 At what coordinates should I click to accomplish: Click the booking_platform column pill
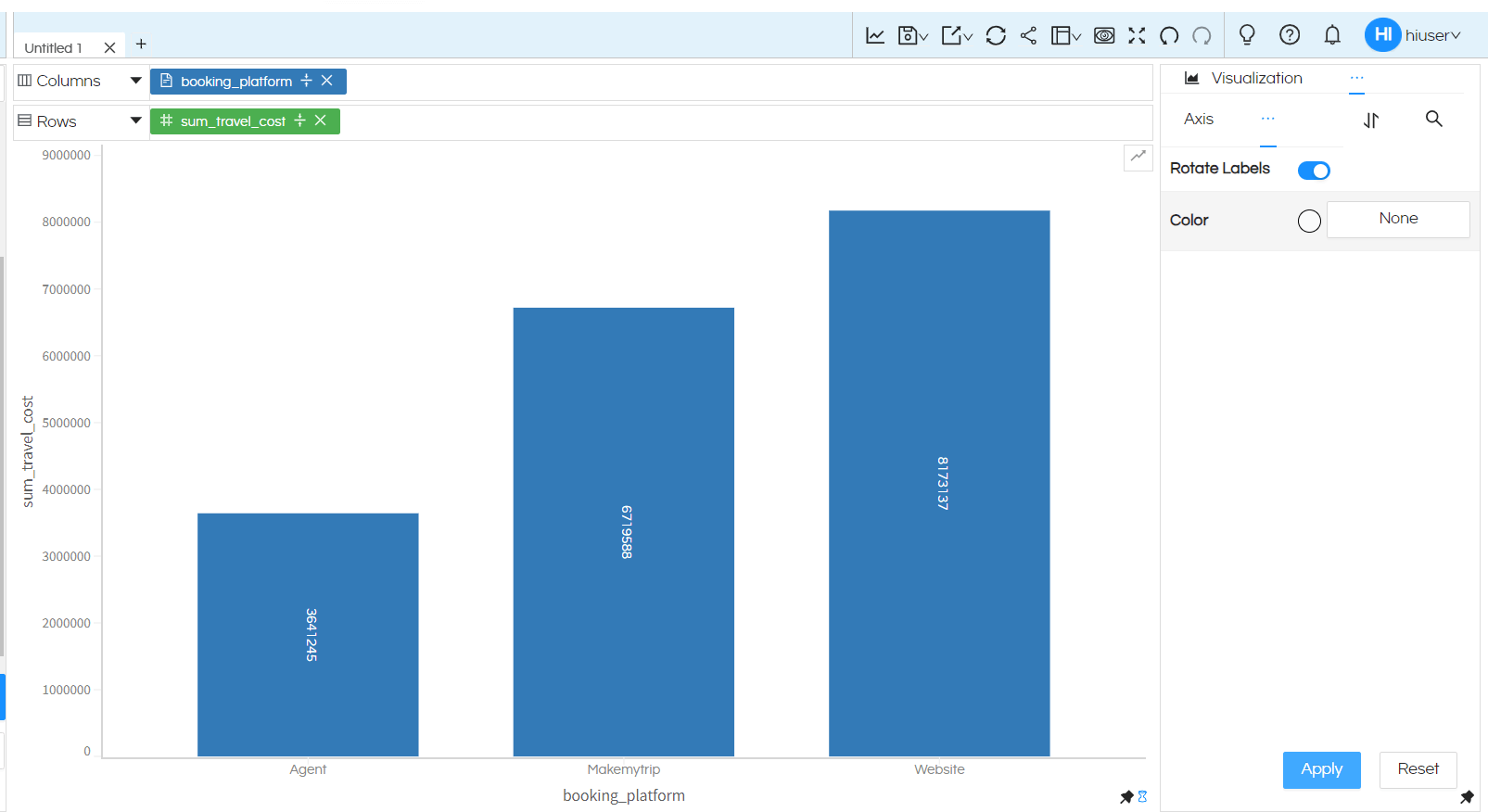[248, 82]
